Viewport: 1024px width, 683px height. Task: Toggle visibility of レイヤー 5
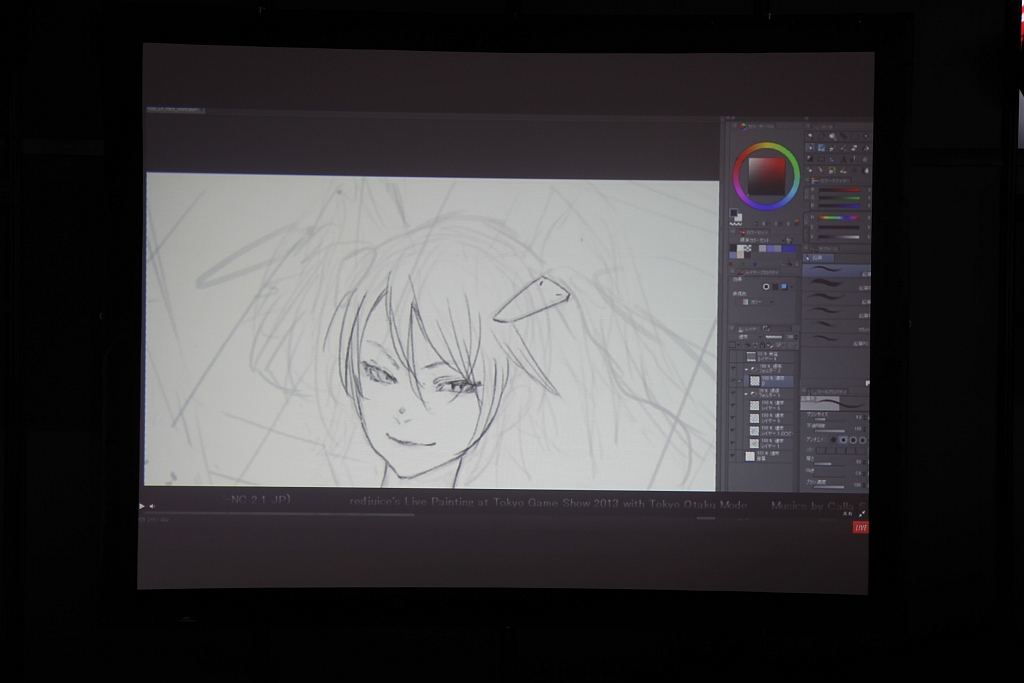pos(733,418)
